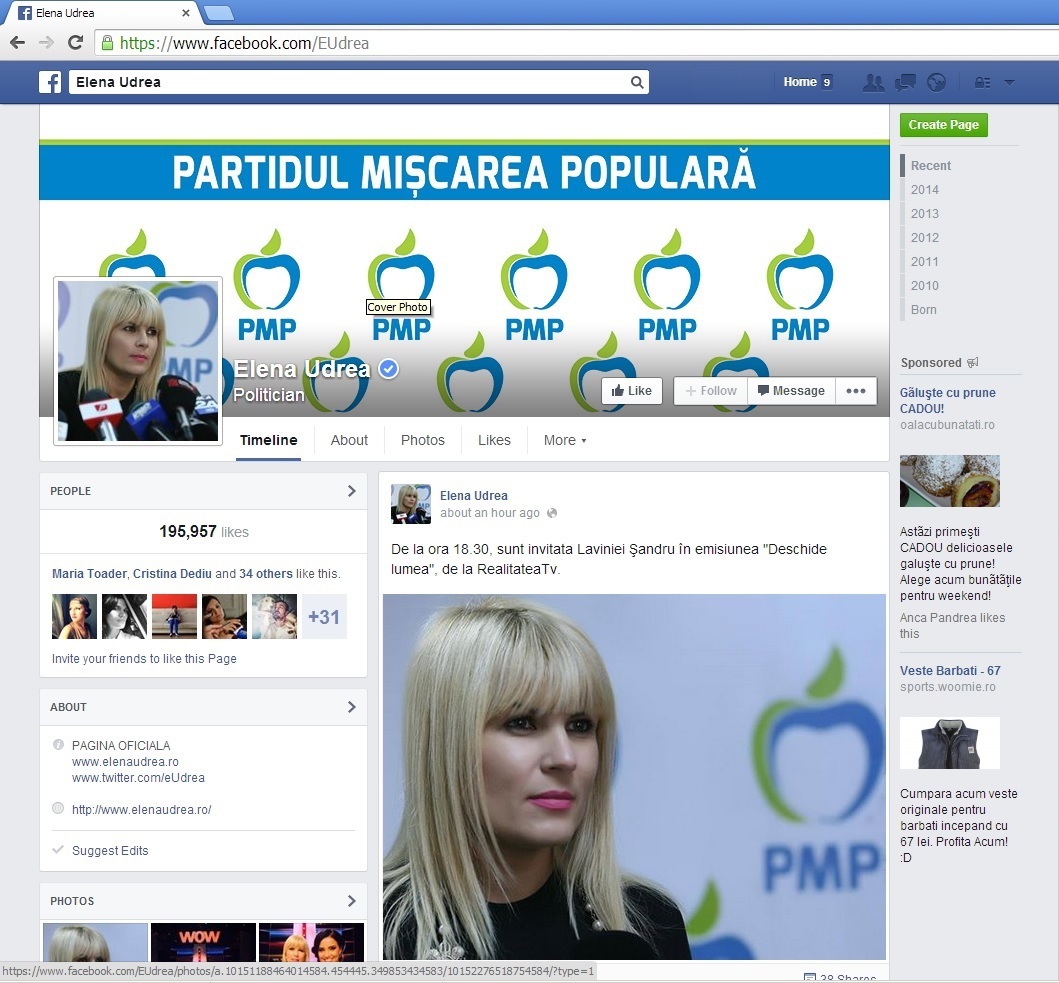Reload the page with refresh icon

click(x=76, y=43)
